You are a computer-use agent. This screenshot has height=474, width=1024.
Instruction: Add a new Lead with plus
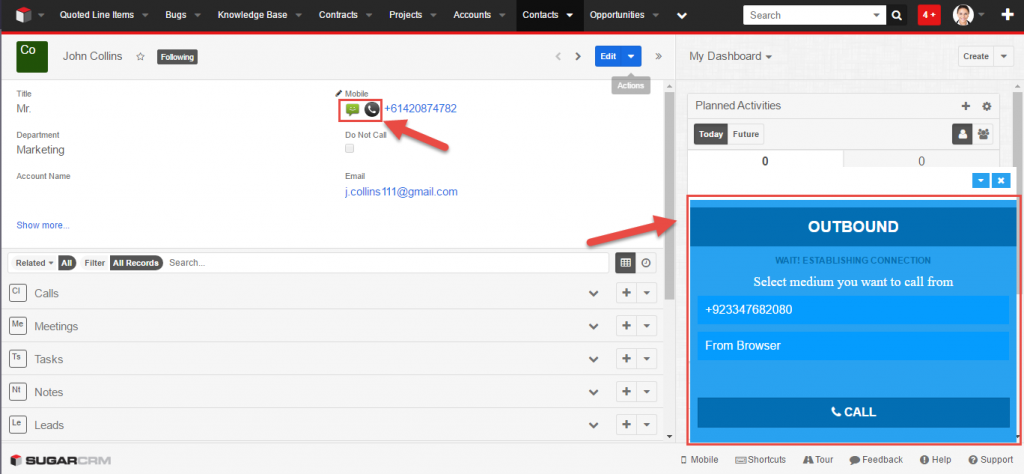click(x=626, y=425)
